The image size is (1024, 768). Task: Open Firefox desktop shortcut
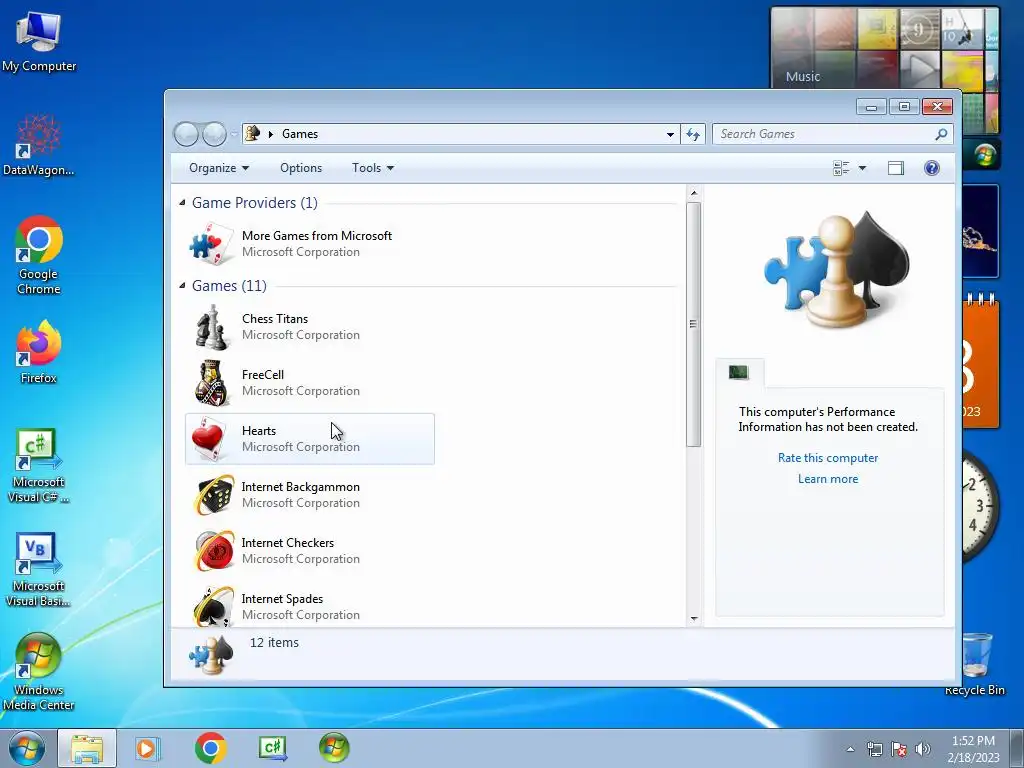[39, 351]
